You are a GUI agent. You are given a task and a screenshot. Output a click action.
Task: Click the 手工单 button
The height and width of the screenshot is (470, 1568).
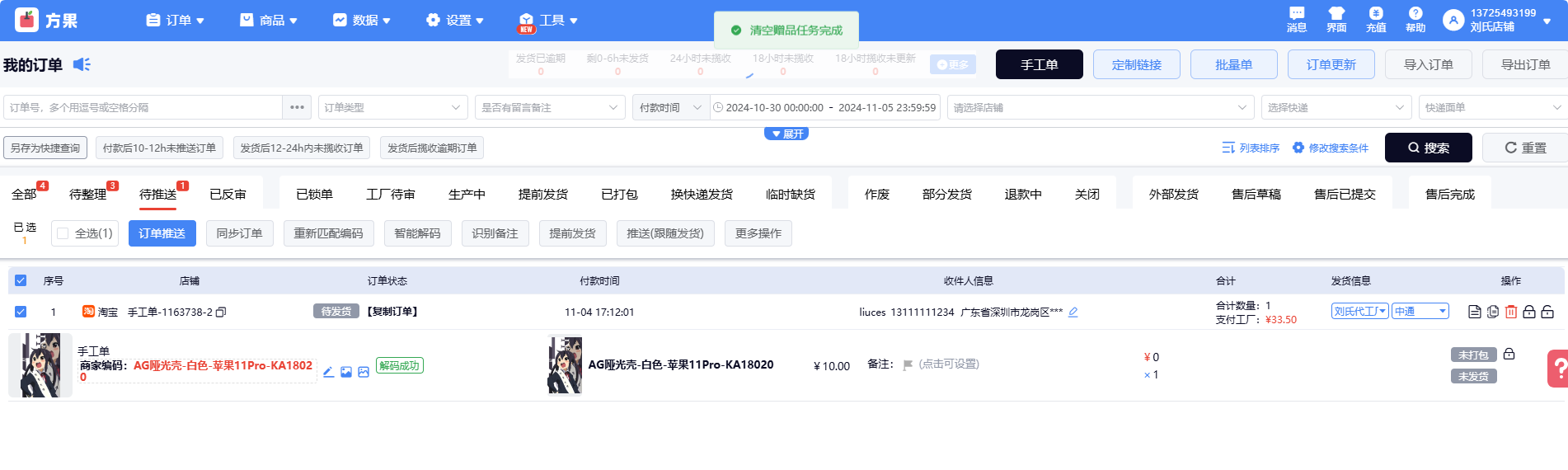1040,64
